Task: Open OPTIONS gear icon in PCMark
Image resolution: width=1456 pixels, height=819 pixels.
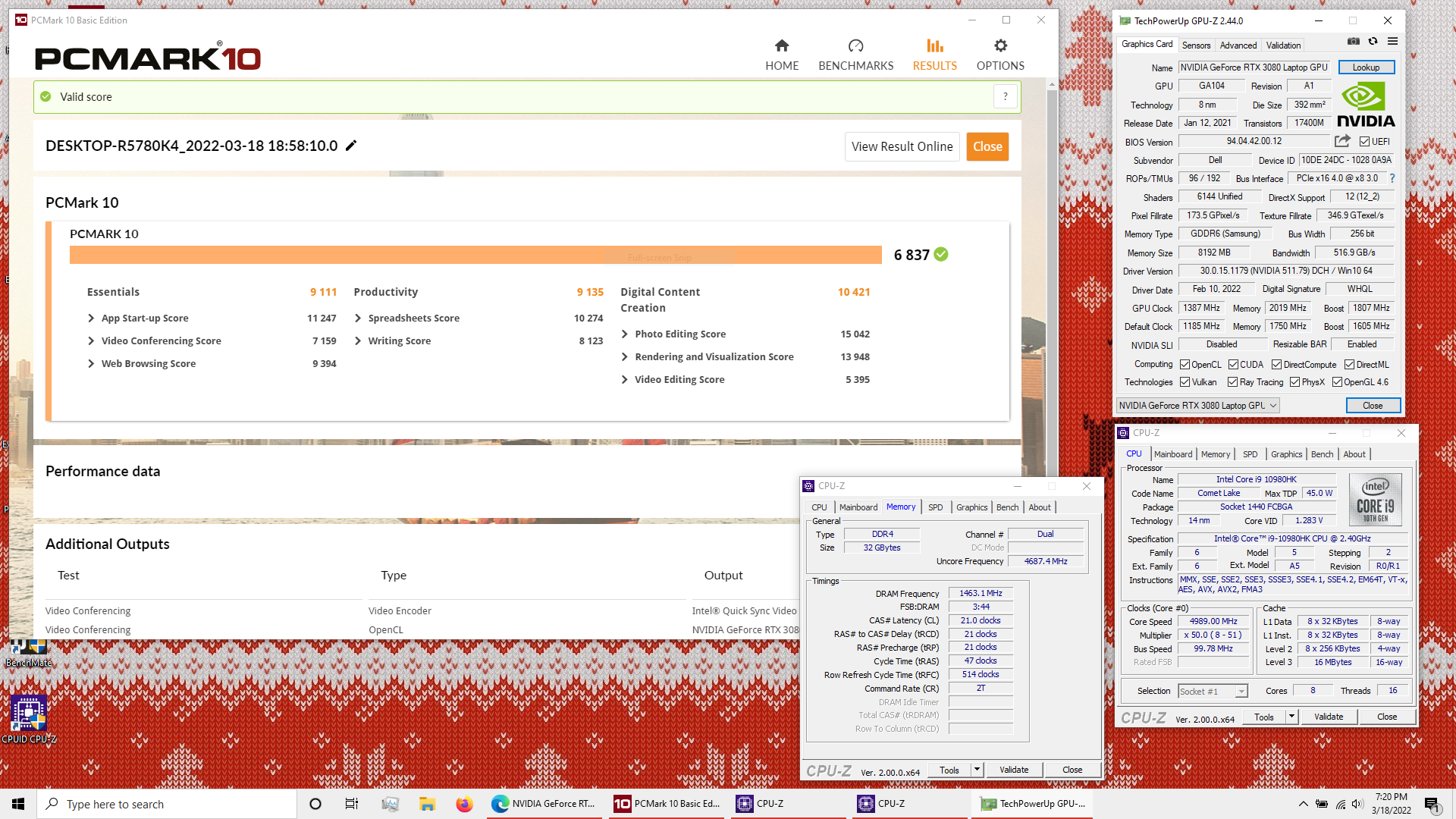Action: coord(1001,46)
